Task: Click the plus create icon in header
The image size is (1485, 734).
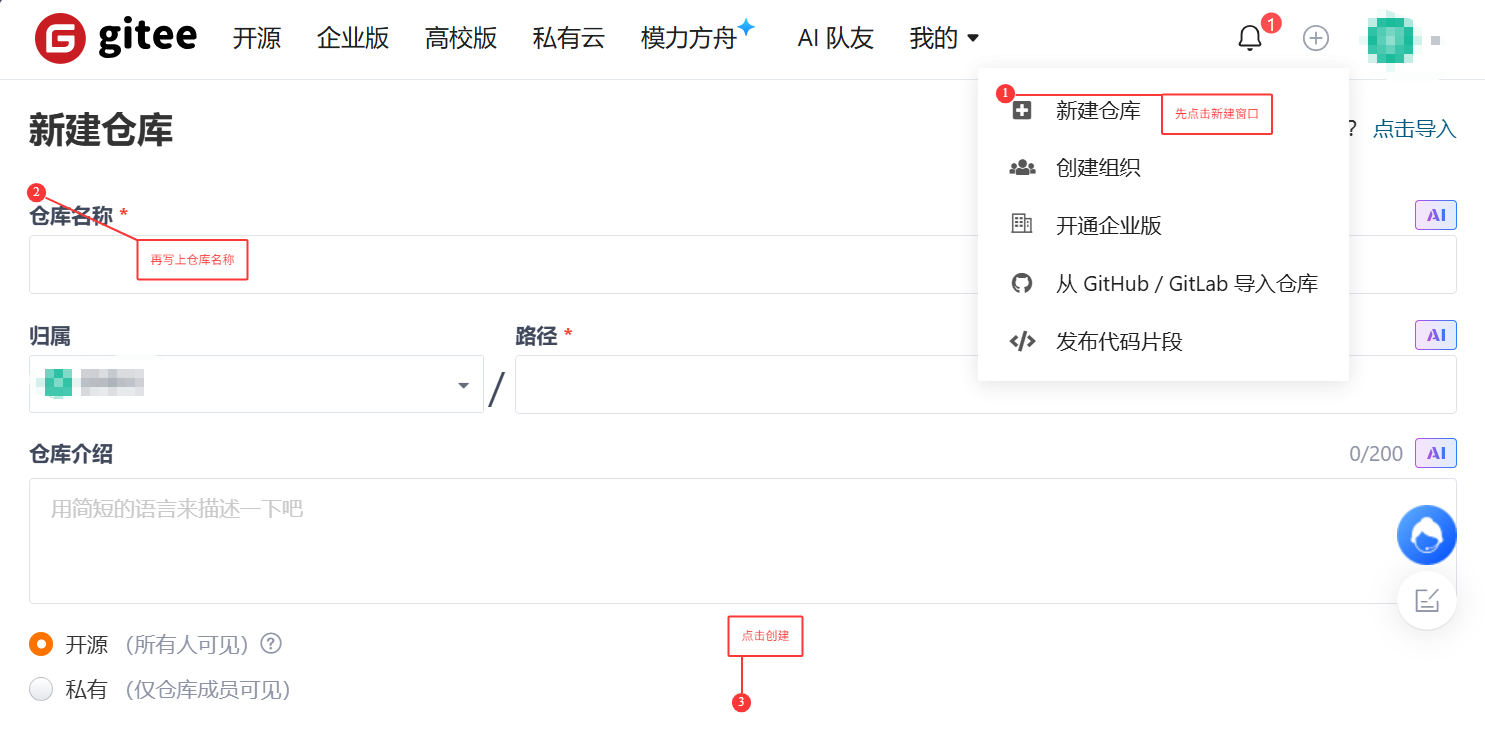Action: click(x=1316, y=39)
